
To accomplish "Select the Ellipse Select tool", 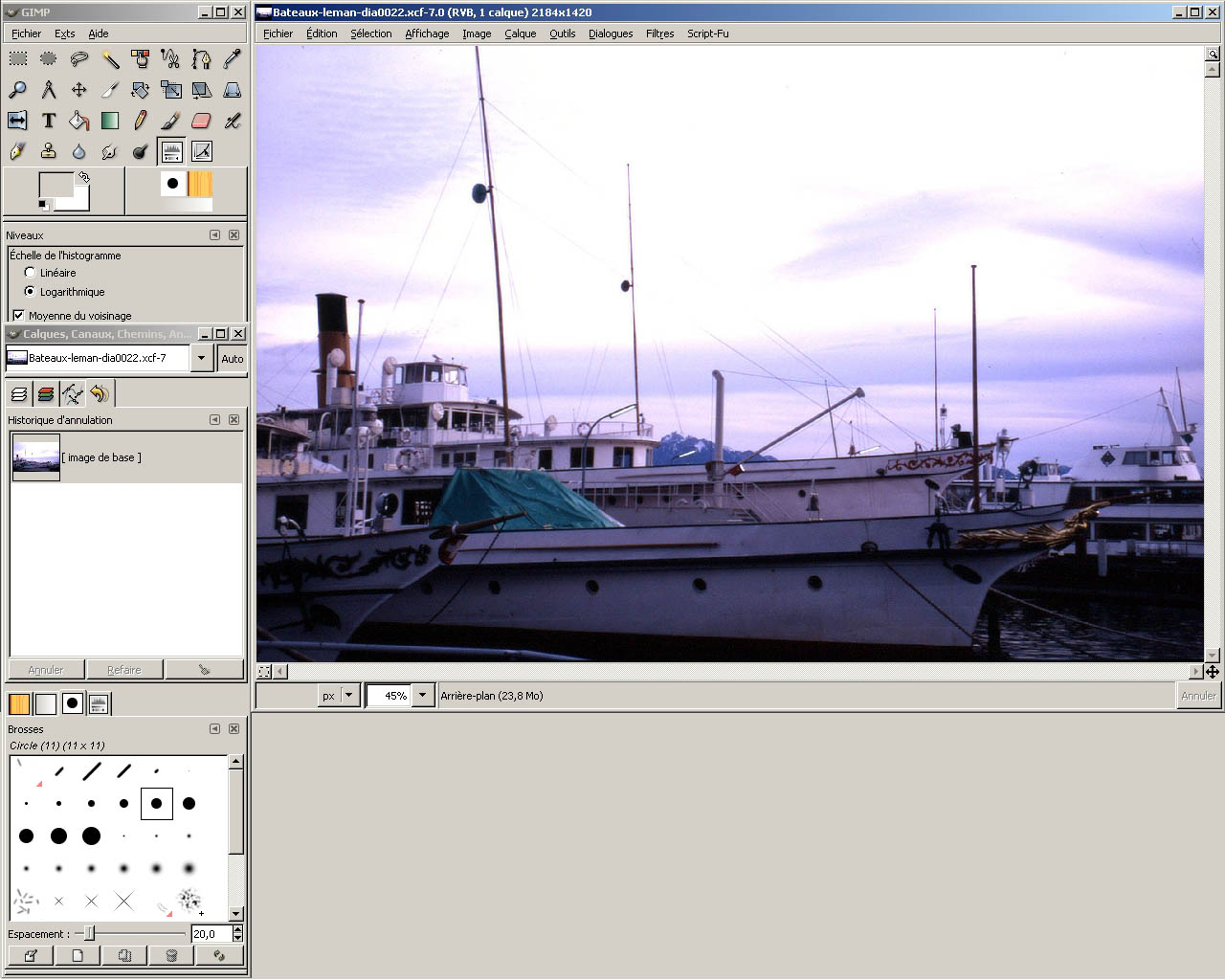I will pos(48,59).
